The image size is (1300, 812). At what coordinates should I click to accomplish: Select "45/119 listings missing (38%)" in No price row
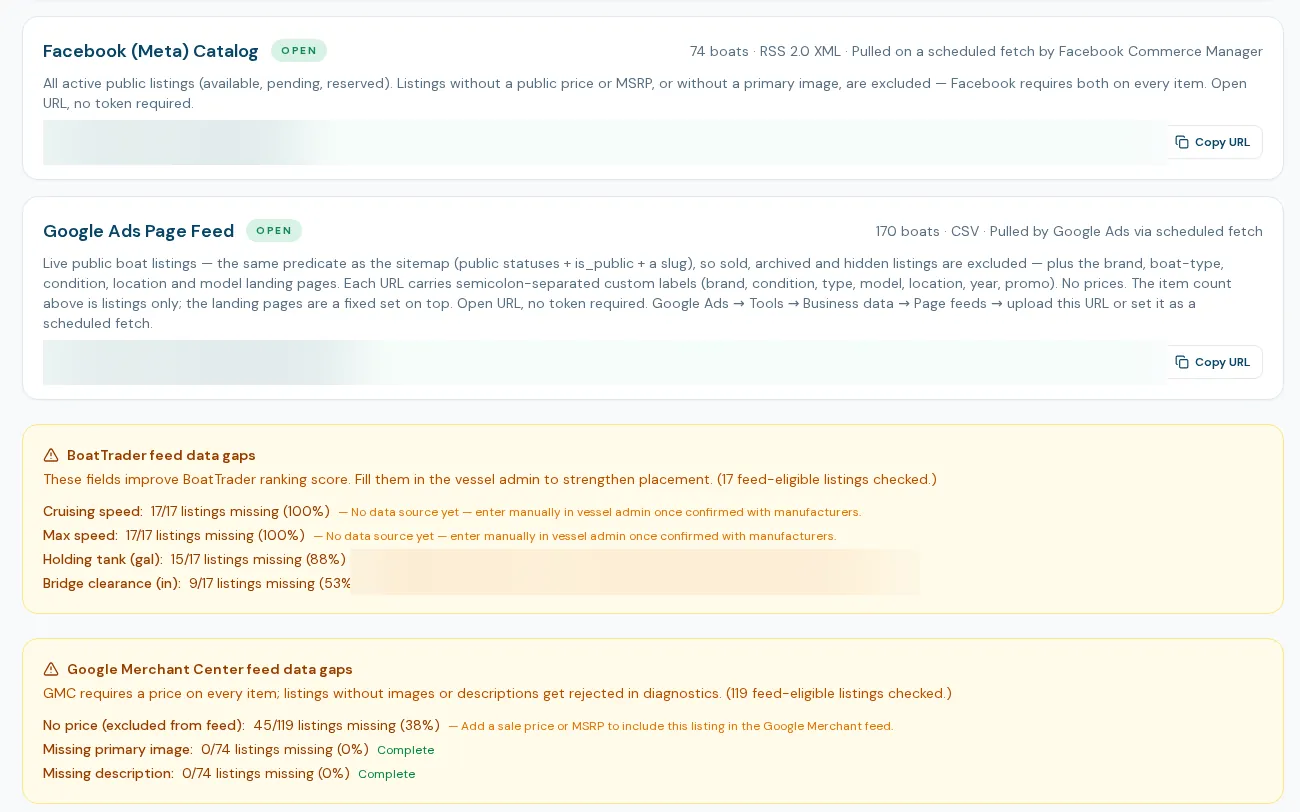346,725
